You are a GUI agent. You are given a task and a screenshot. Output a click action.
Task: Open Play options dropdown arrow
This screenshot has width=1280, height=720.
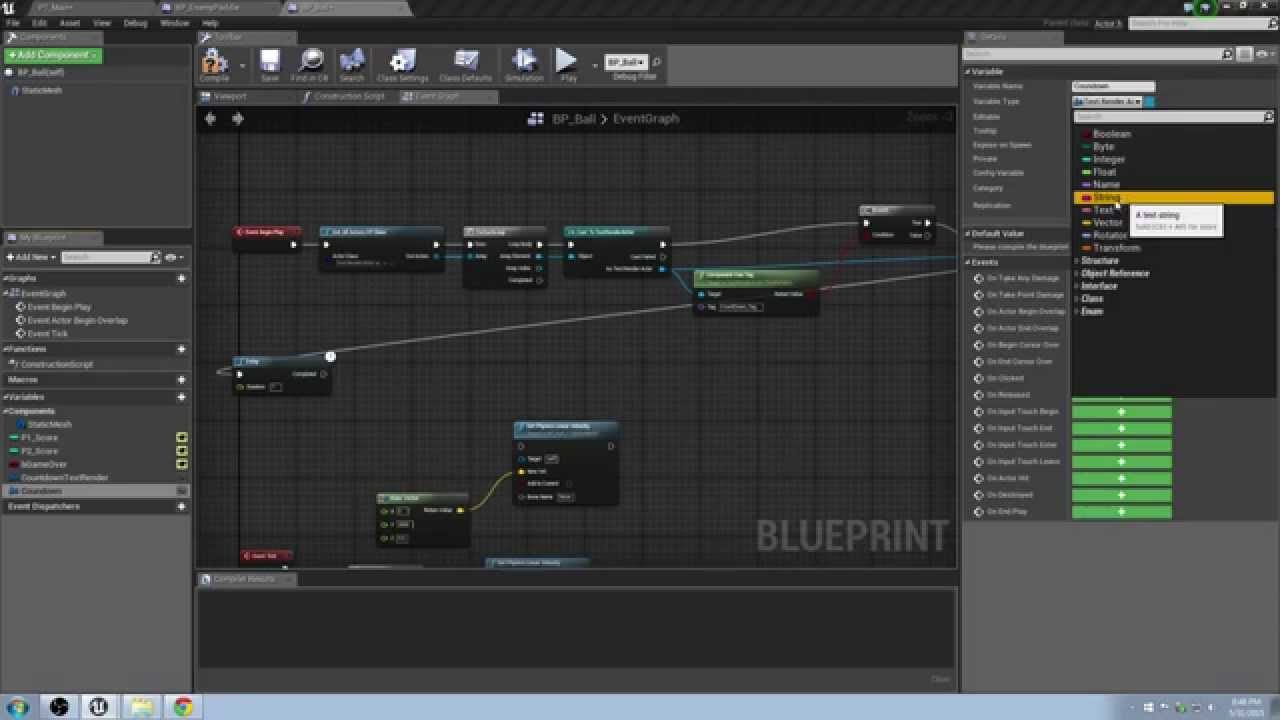[x=594, y=65]
